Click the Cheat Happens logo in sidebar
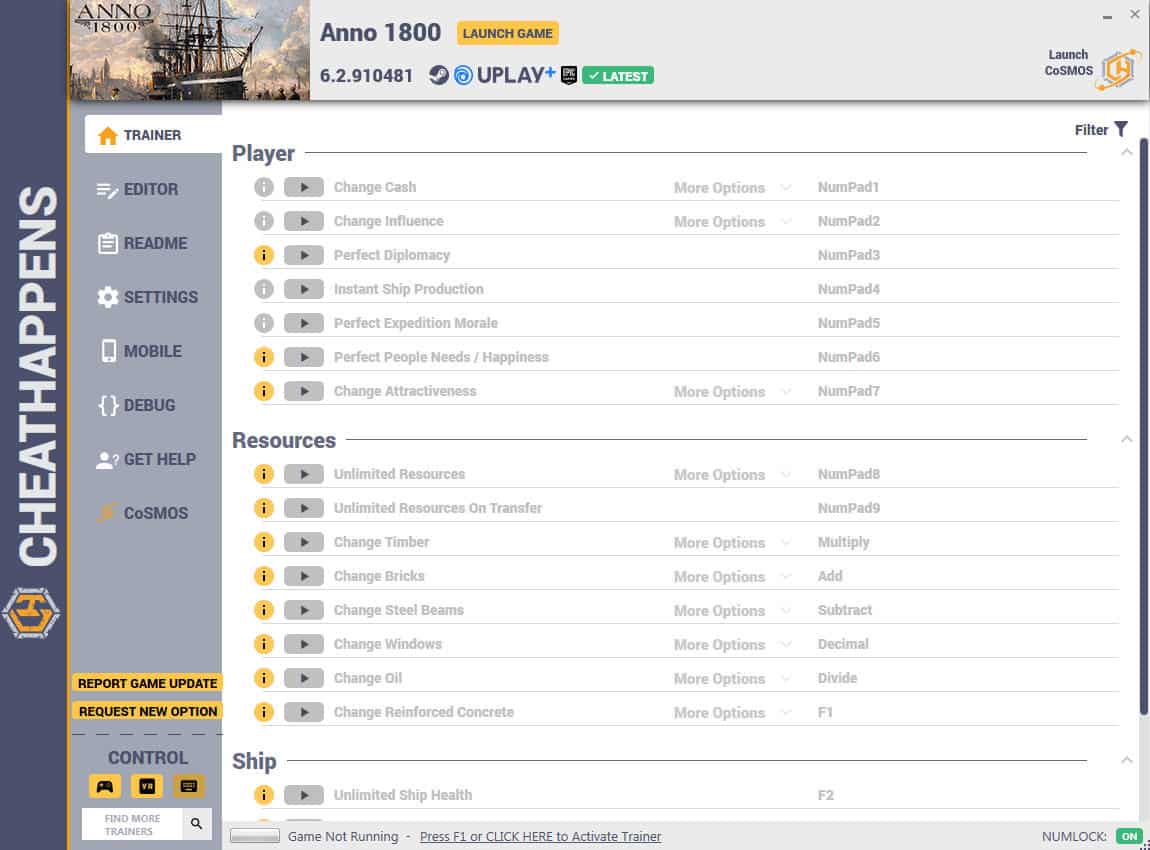The width and height of the screenshot is (1150, 850). (31, 613)
